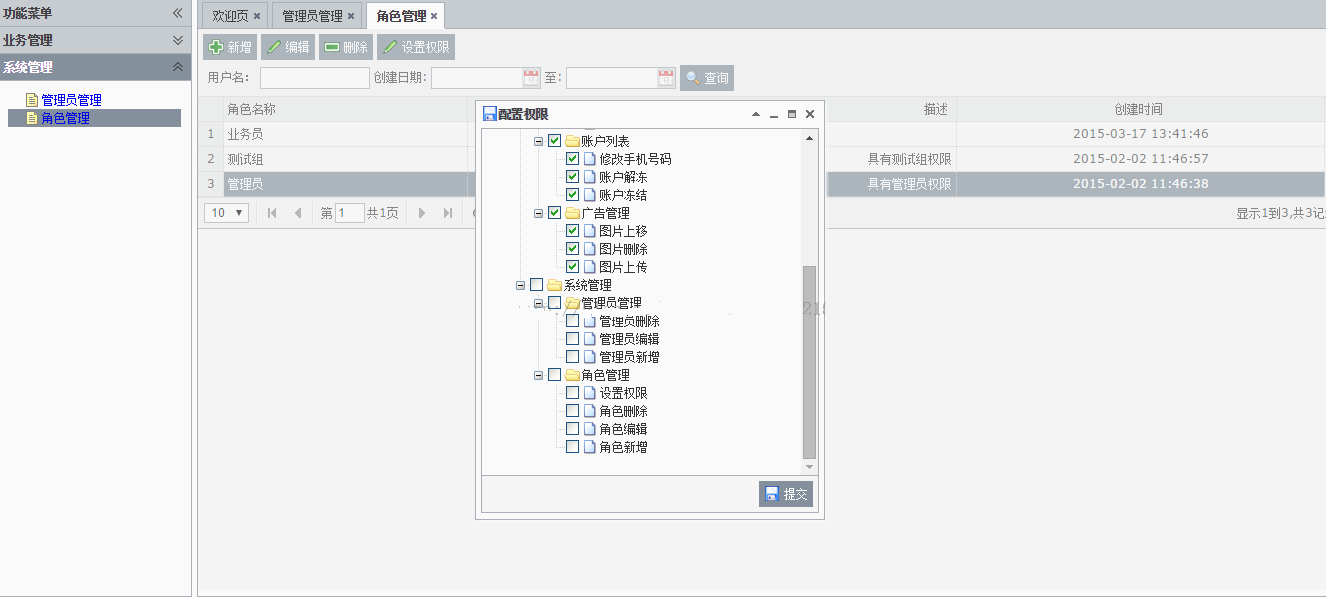Go to the next page
Screen dimensions: 1326x597
tap(422, 213)
